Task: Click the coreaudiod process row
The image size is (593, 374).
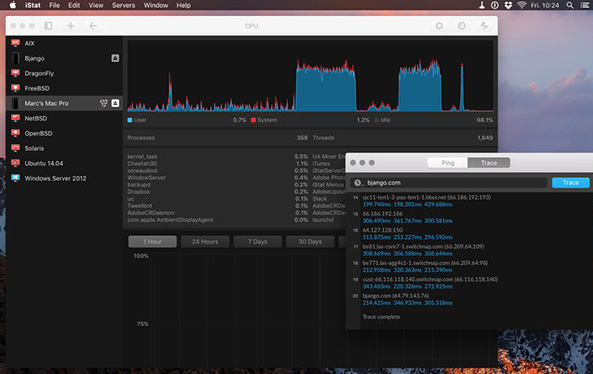Action: click(217, 171)
